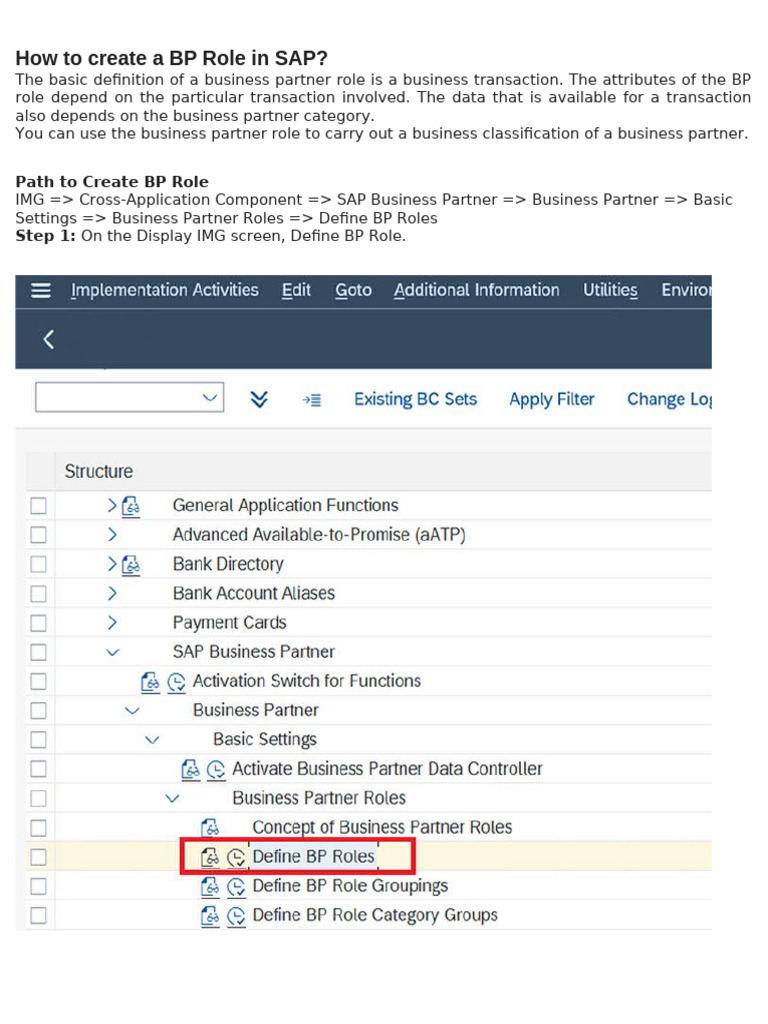Collapse Basic Settings node

point(152,740)
